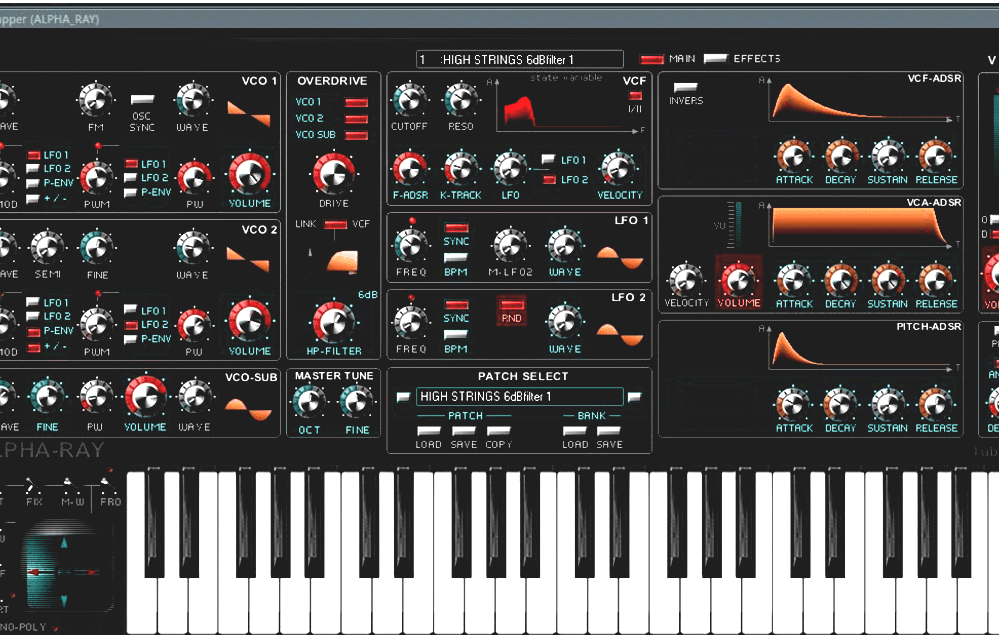Click the F-ADSR knob in VCF
The image size is (999, 635).
click(x=410, y=169)
